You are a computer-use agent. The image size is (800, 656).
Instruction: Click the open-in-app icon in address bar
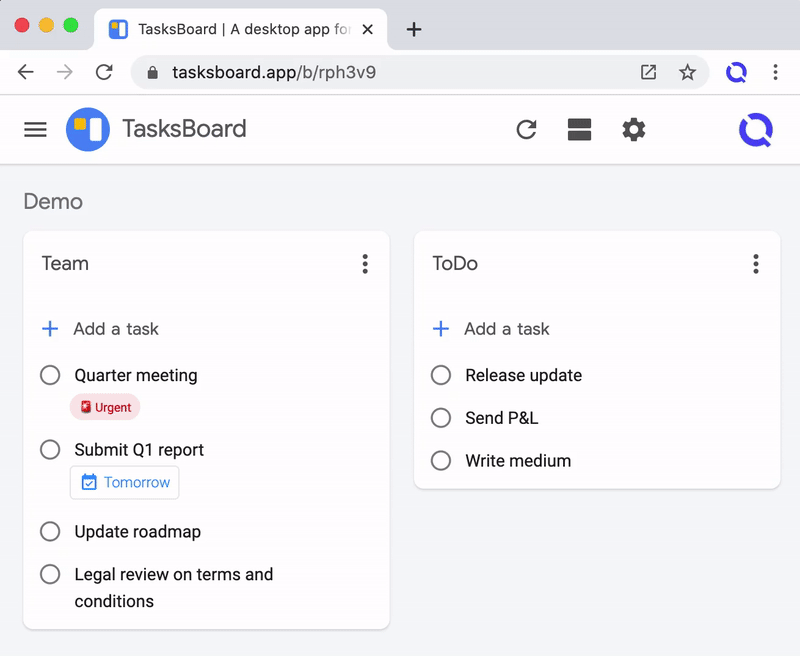click(648, 72)
